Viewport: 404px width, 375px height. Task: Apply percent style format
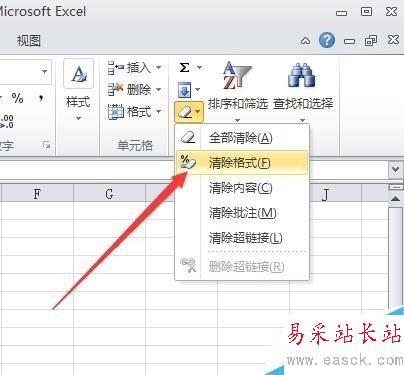17,98
